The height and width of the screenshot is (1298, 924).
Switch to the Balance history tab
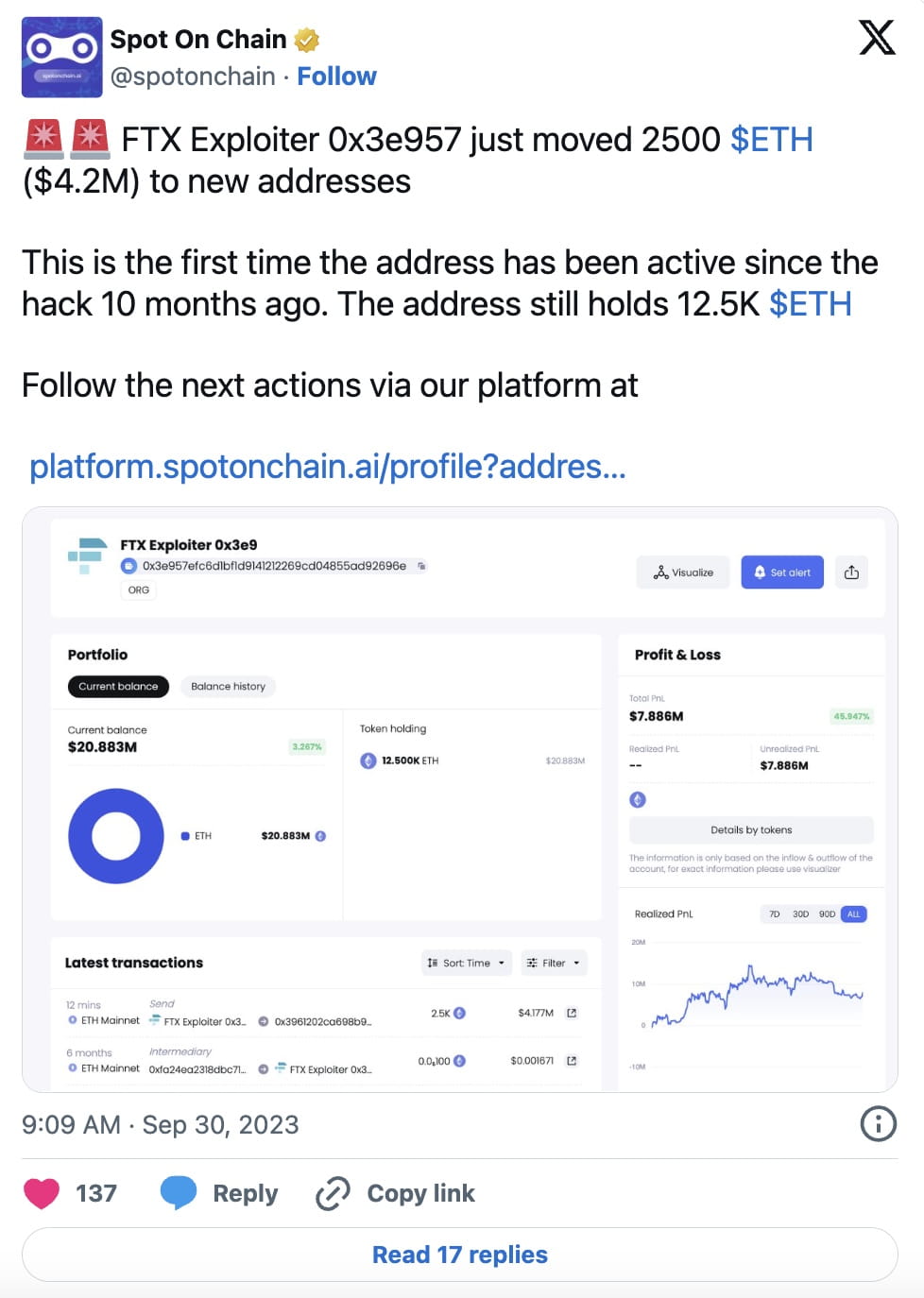[x=227, y=686]
